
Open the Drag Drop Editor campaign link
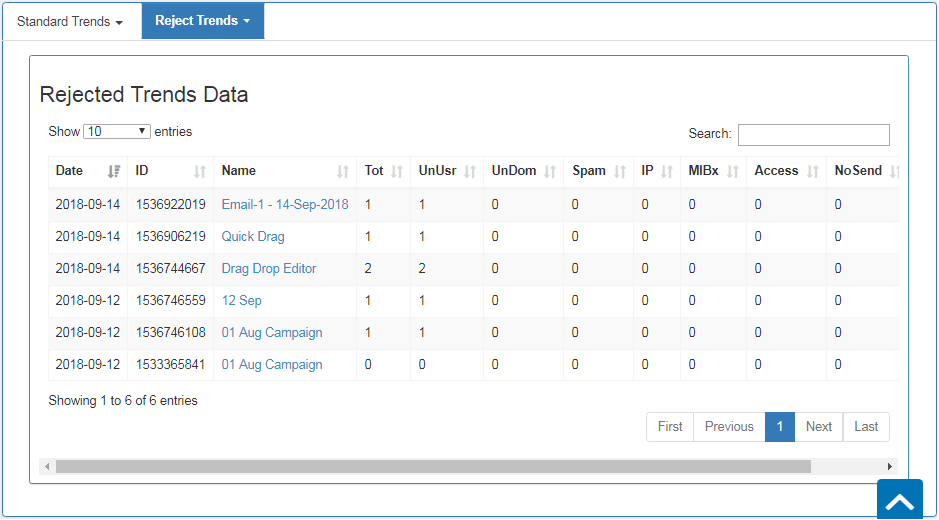269,269
